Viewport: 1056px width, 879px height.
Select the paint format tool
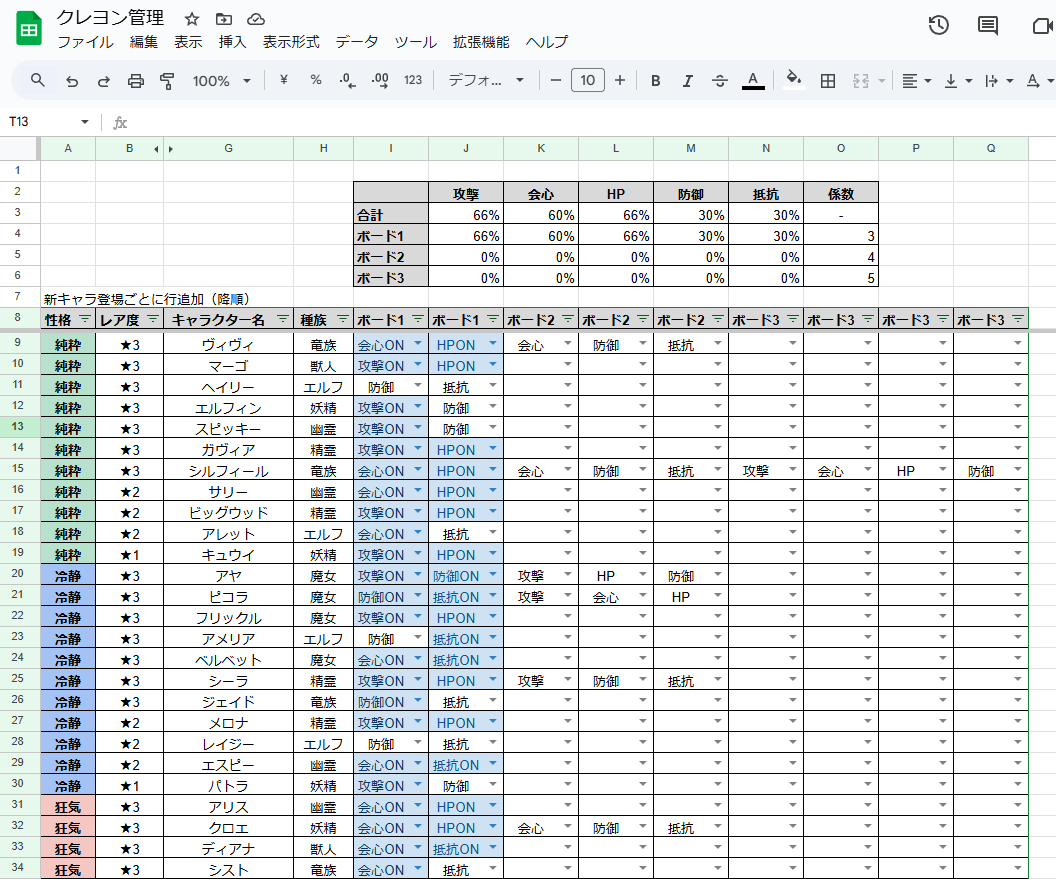click(167, 81)
